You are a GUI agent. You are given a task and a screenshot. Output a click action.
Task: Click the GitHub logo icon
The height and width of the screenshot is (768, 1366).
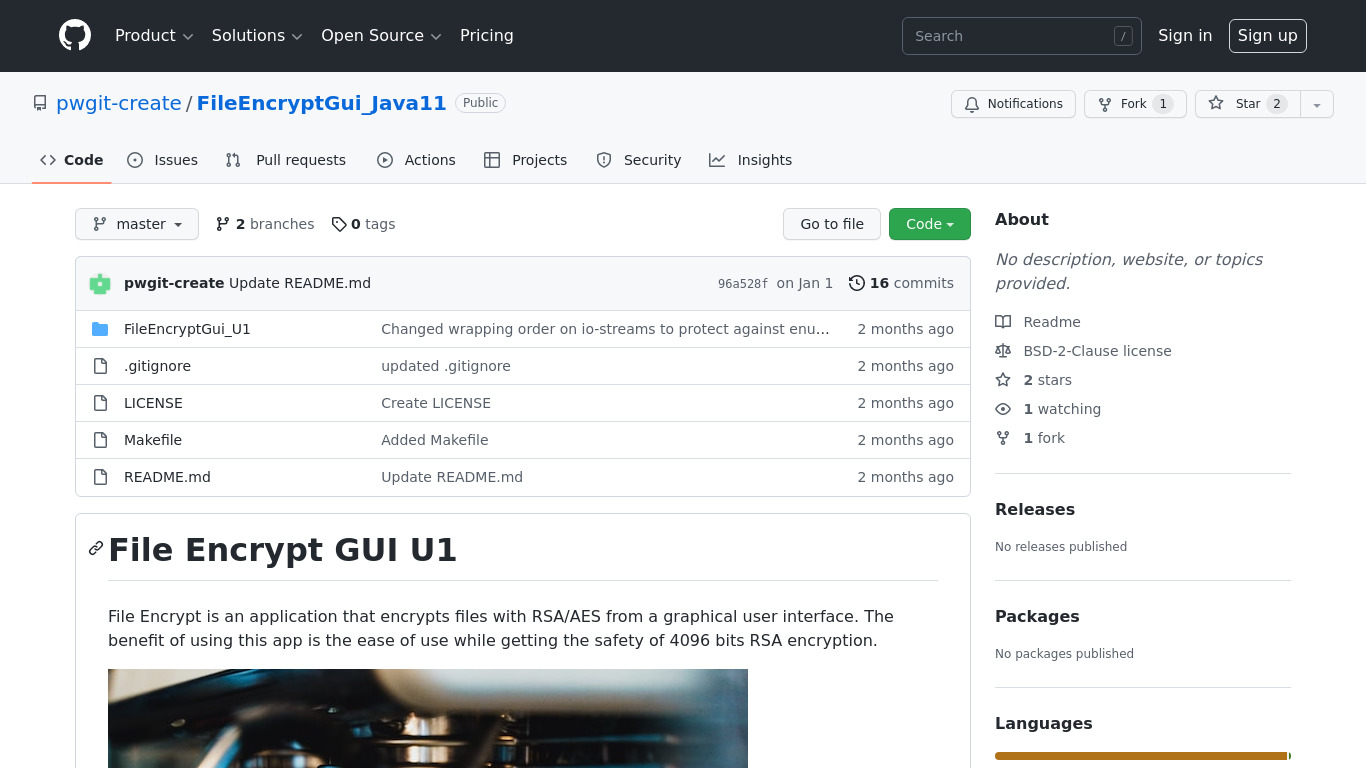[75, 35]
